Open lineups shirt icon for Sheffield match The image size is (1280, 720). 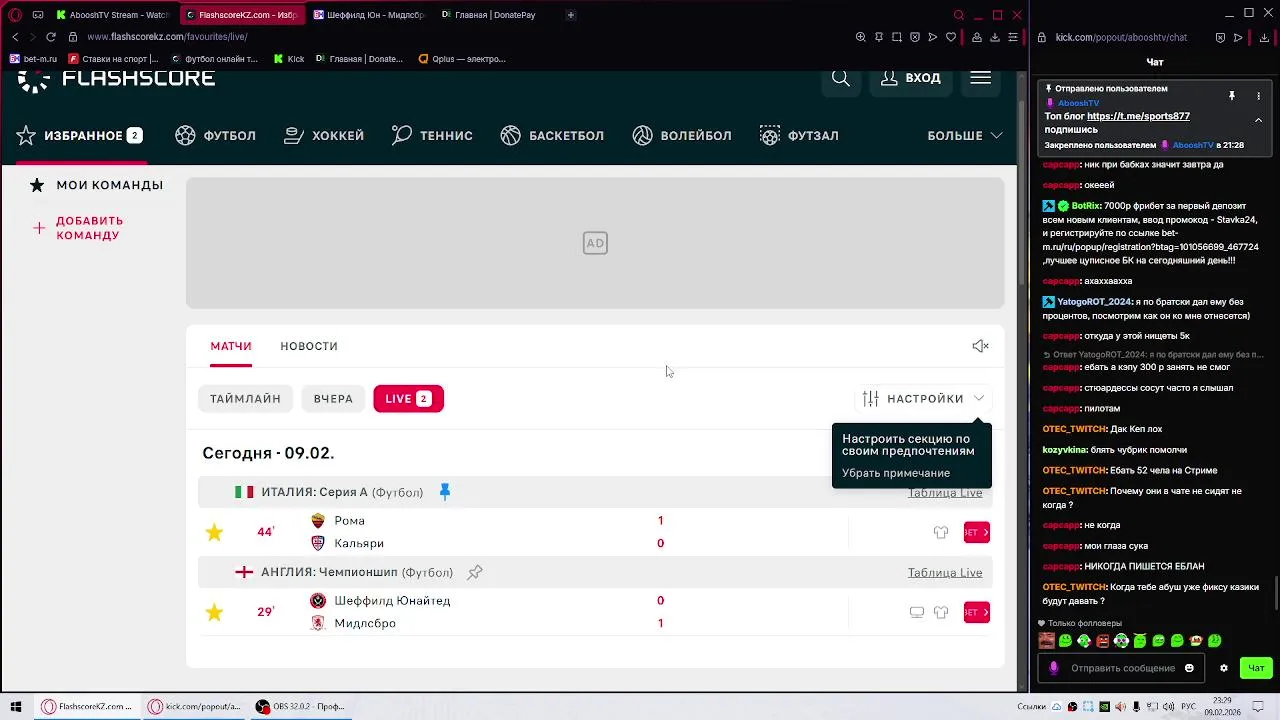941,612
